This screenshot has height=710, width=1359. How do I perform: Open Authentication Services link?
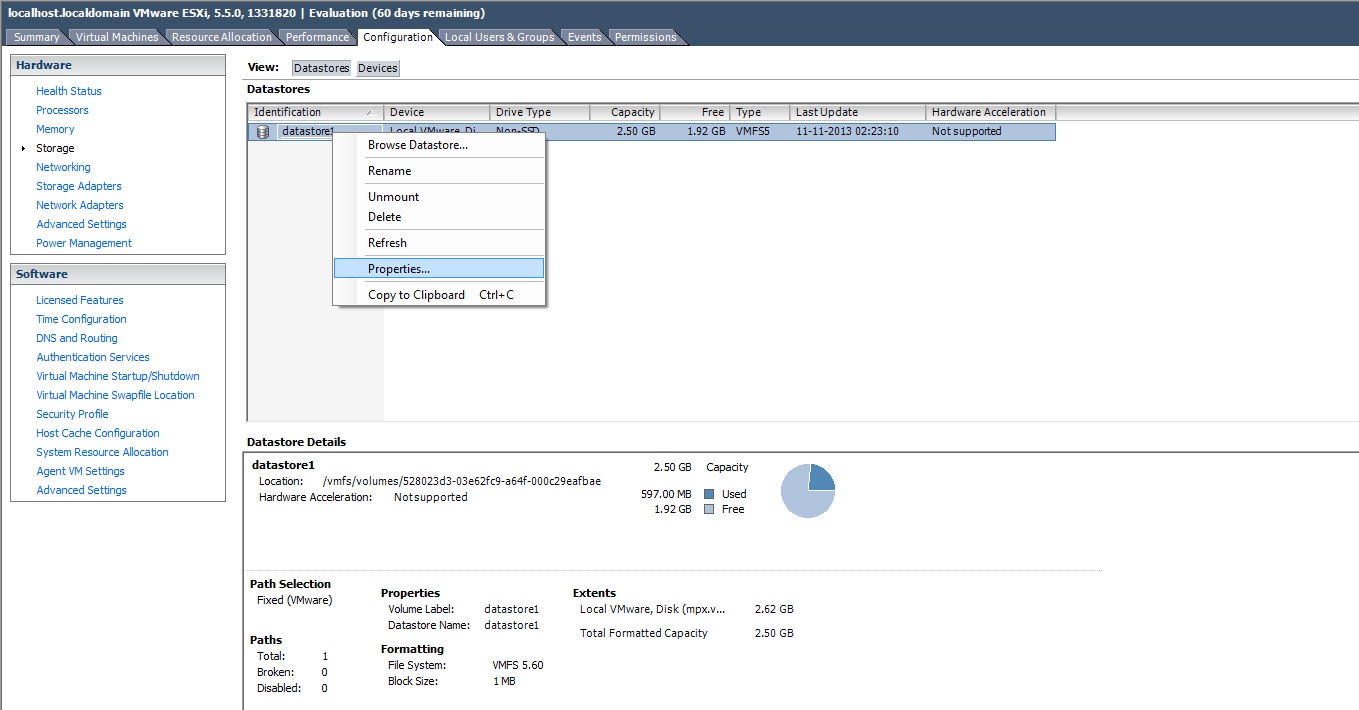[93, 357]
